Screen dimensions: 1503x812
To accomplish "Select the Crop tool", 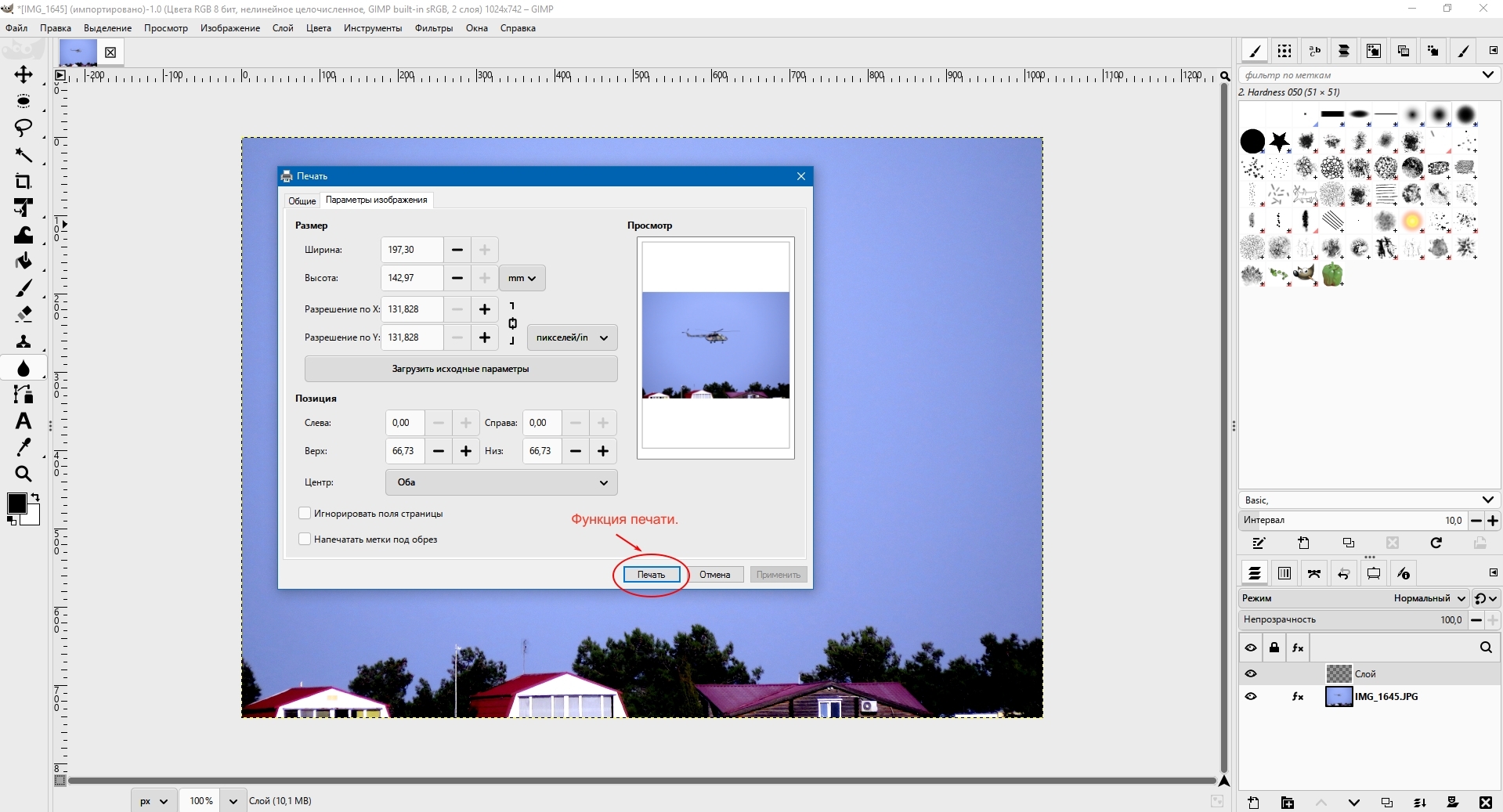I will 23,182.
